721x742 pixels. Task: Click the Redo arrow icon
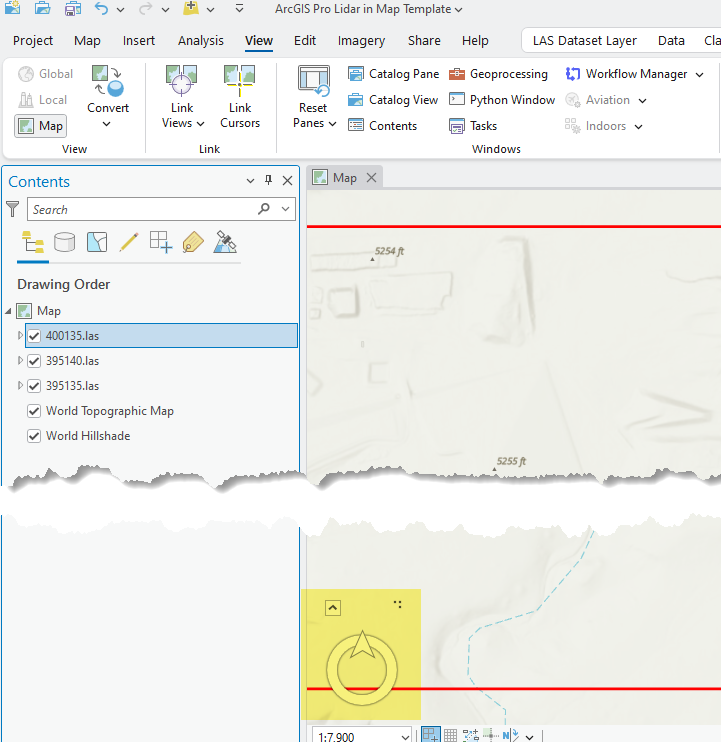(x=145, y=9)
